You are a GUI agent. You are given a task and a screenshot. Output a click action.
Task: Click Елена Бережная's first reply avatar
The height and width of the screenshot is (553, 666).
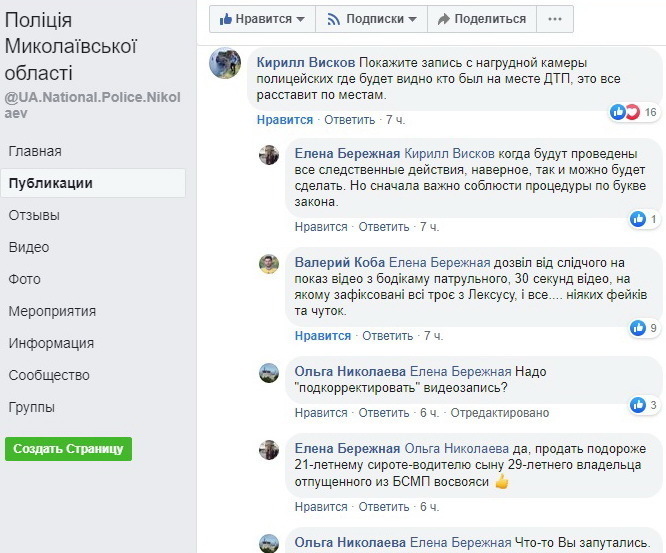(x=269, y=155)
